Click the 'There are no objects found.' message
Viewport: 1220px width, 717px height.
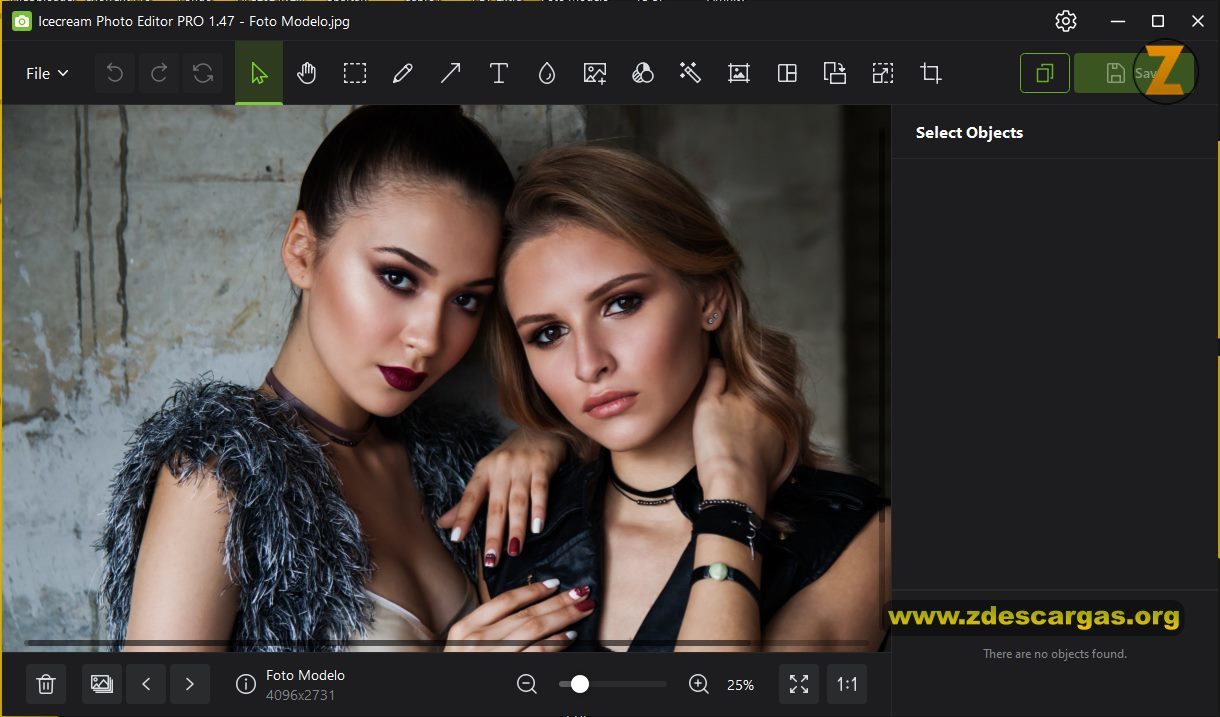[x=1054, y=654]
